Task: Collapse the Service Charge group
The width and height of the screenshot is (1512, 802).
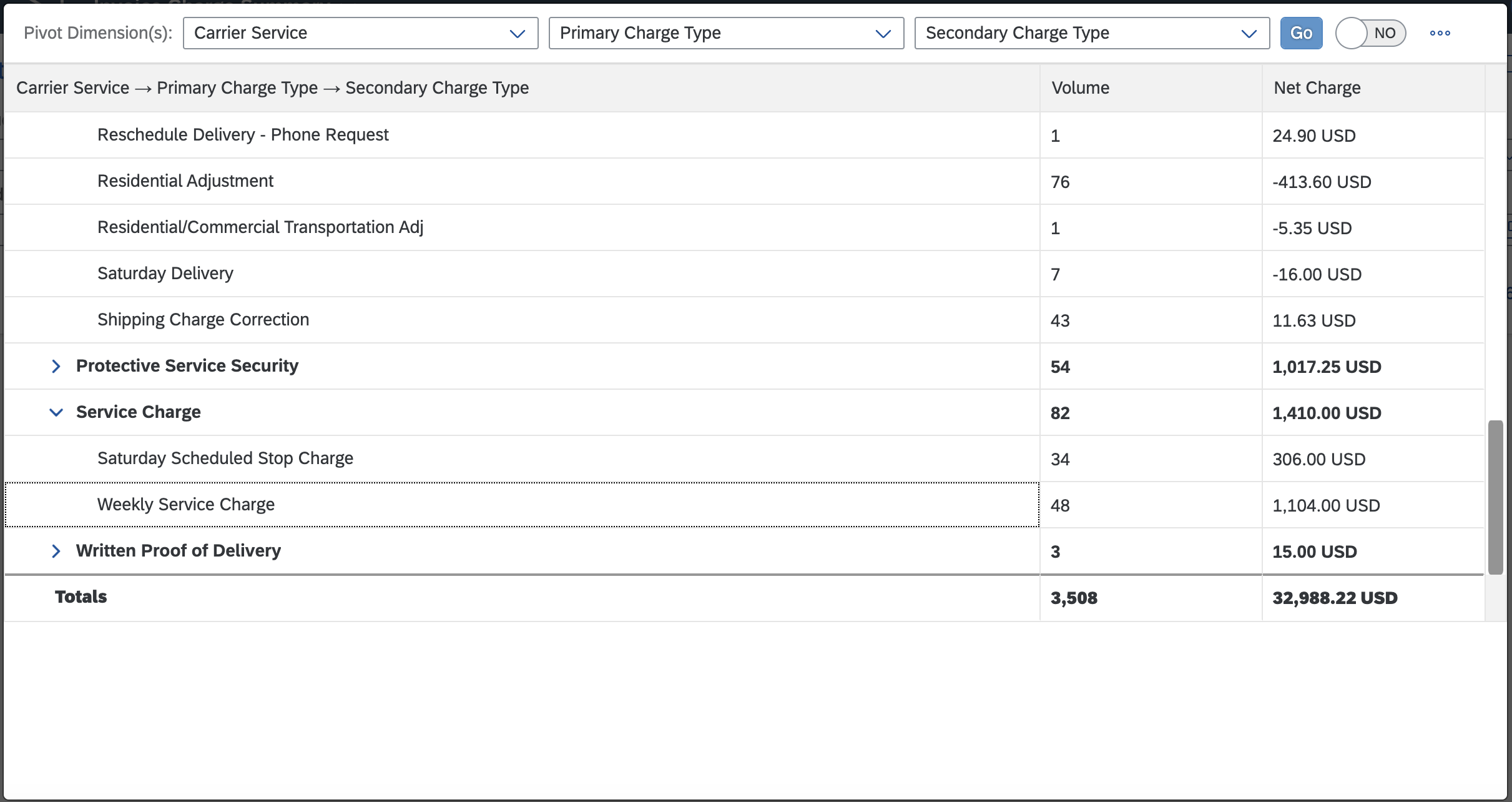Action: pyautogui.click(x=56, y=412)
